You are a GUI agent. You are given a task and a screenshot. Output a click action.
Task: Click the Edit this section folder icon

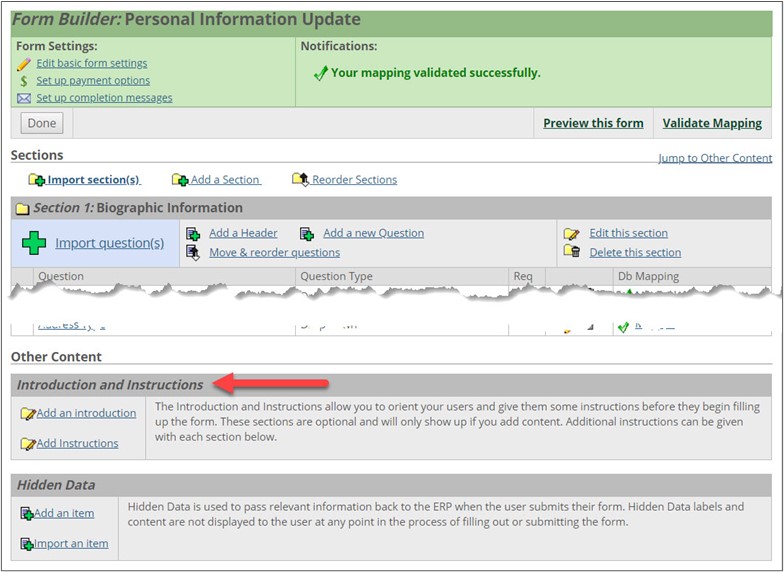click(572, 234)
